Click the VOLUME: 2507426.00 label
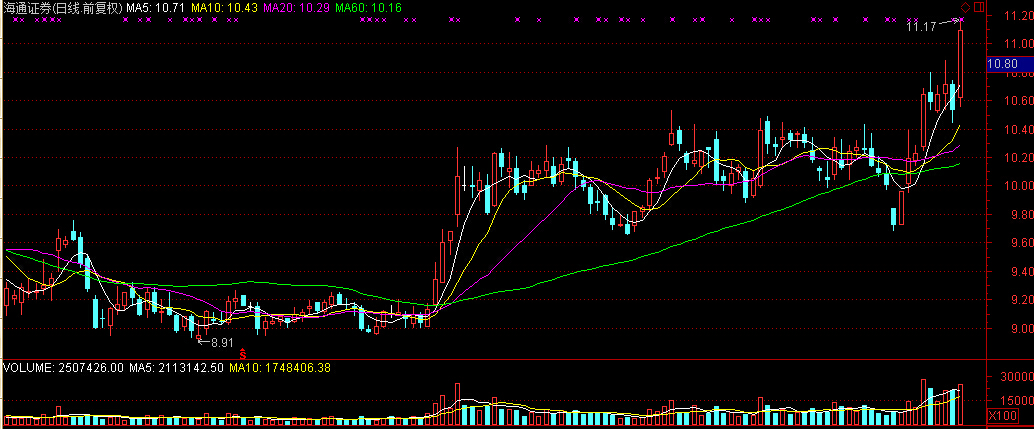The image size is (1034, 429). (x=63, y=368)
